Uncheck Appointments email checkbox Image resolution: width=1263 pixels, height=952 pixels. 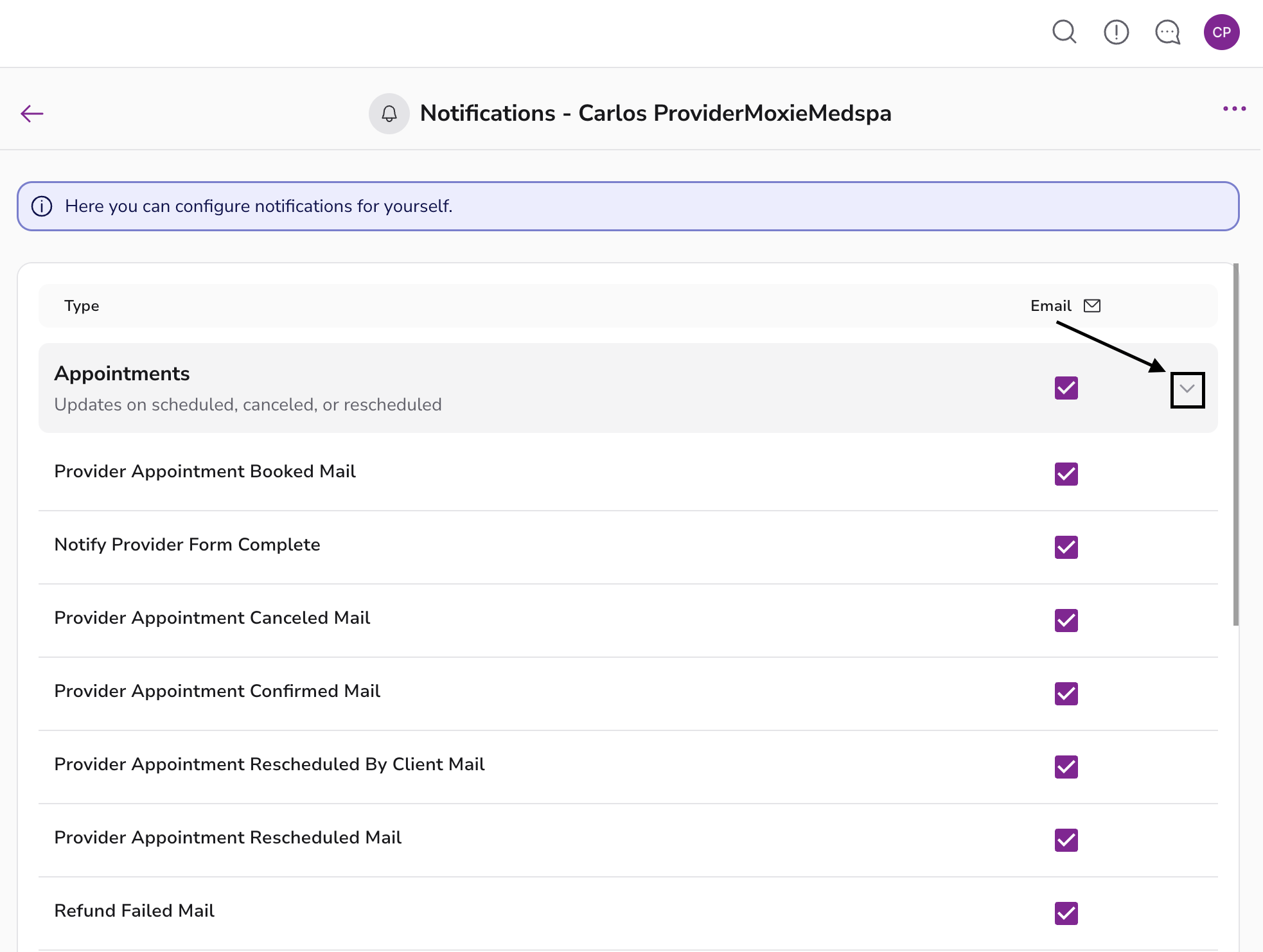[1066, 388]
